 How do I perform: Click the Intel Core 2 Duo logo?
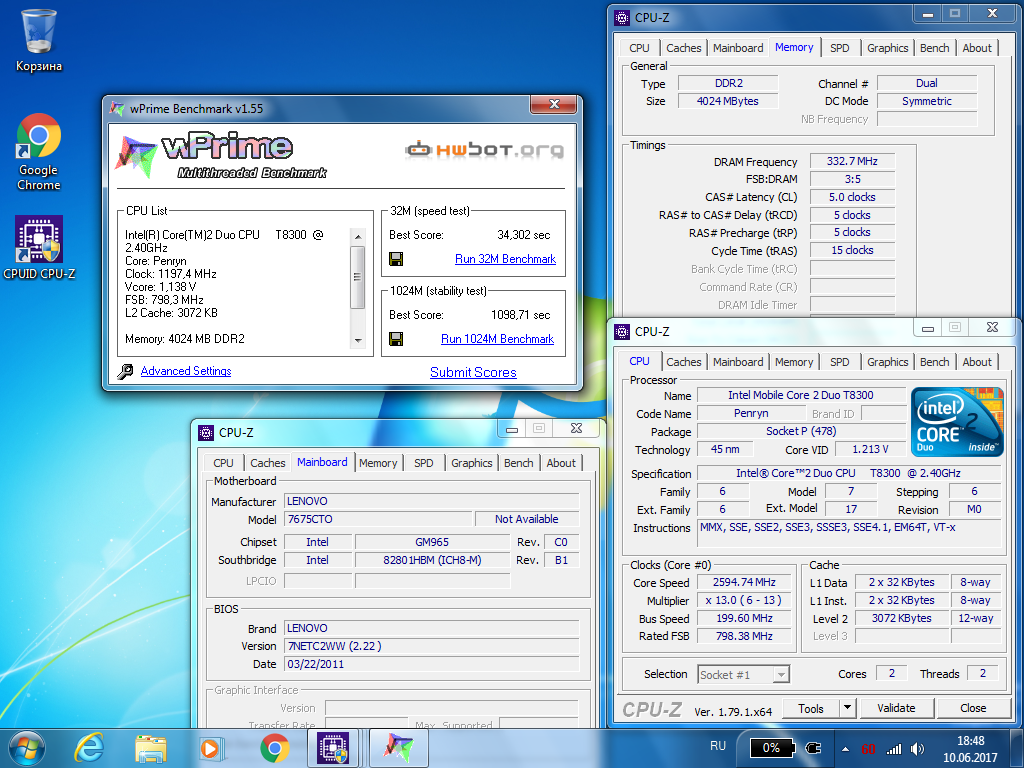[x=957, y=422]
